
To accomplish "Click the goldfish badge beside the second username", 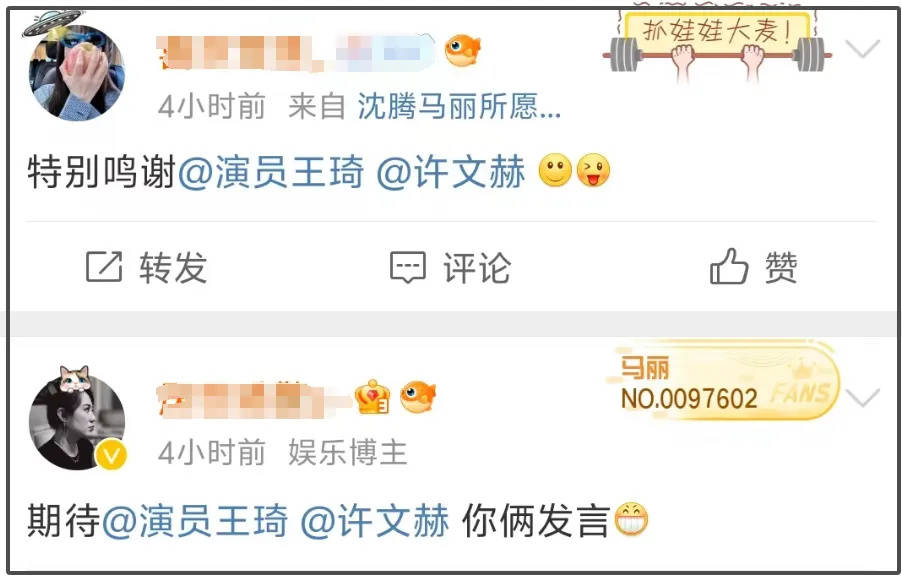I will 418,398.
